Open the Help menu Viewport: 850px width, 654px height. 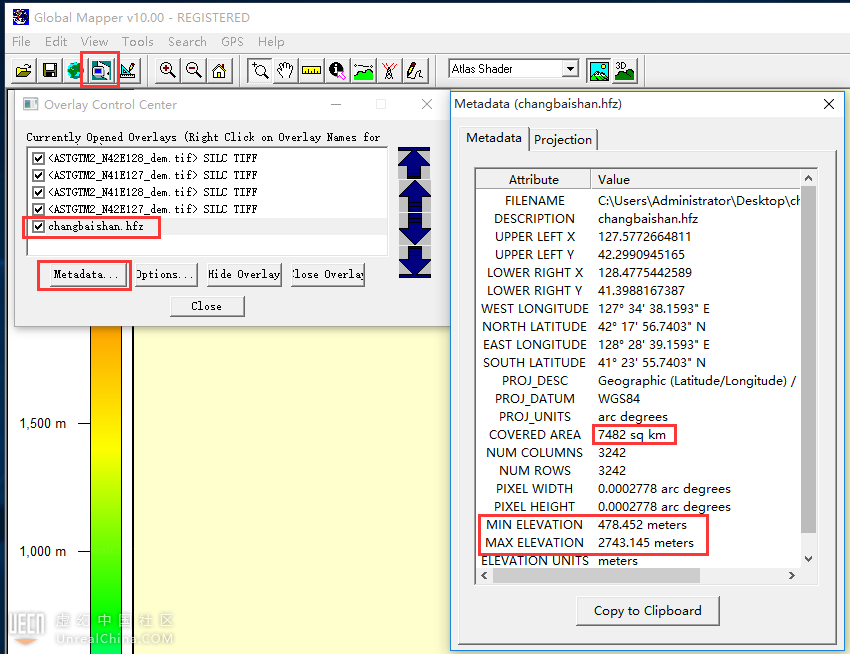click(271, 42)
